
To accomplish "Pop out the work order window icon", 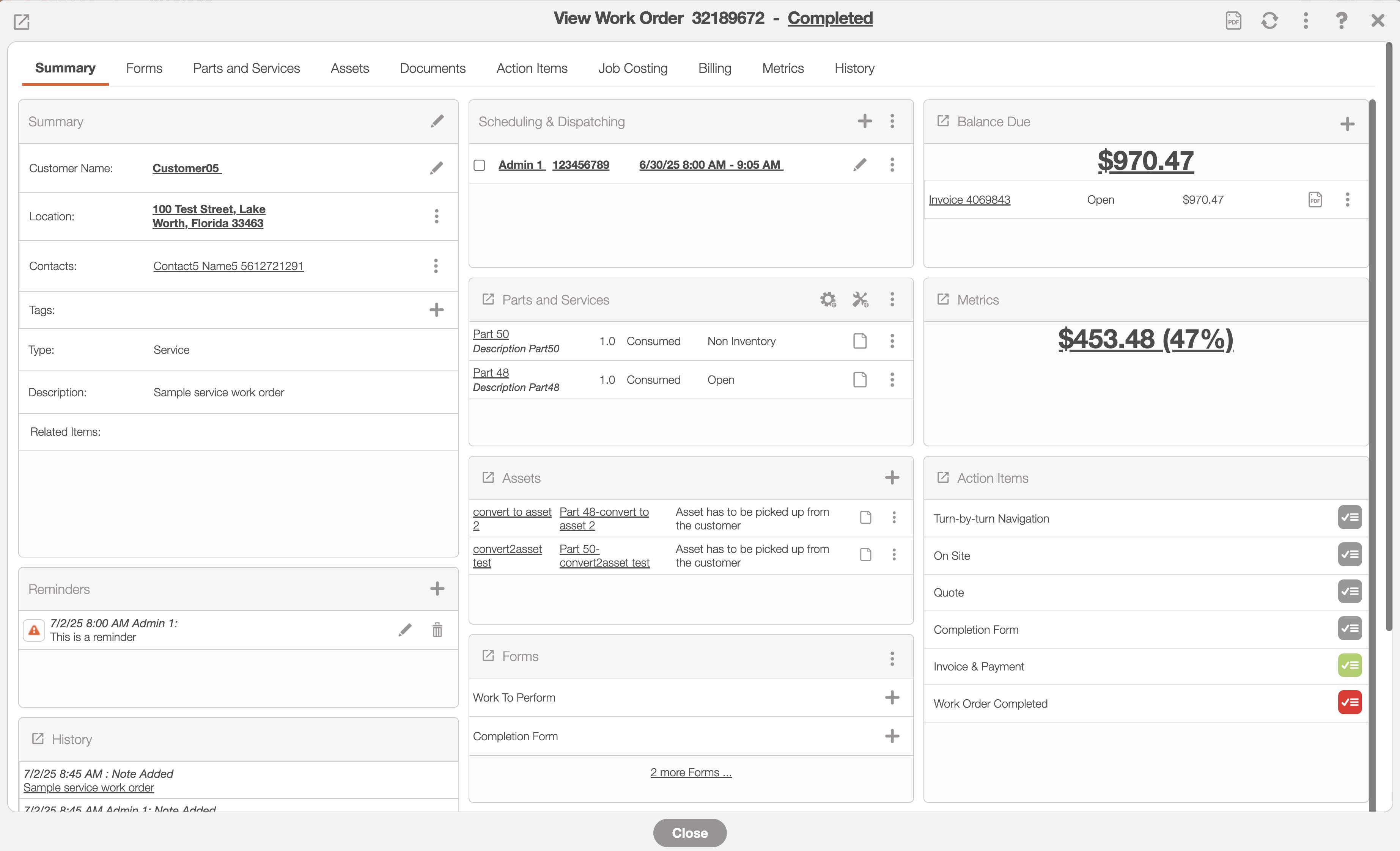I will (22, 22).
